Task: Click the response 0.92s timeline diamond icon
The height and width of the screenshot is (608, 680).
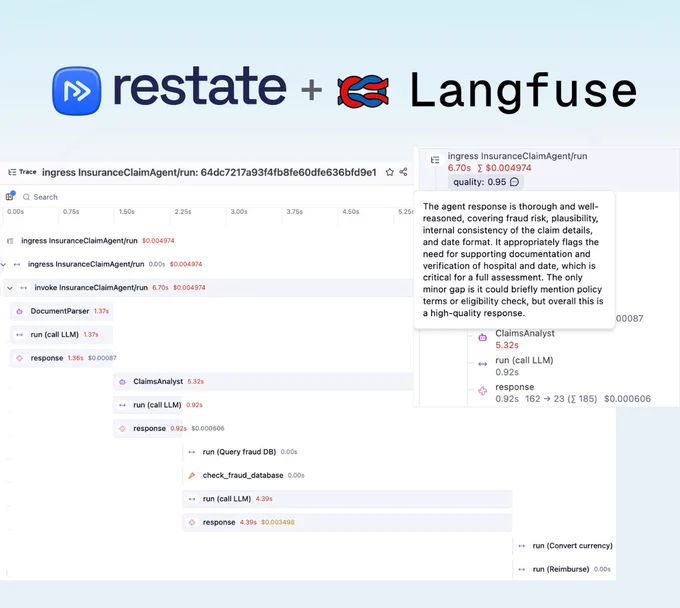Action: (122, 428)
